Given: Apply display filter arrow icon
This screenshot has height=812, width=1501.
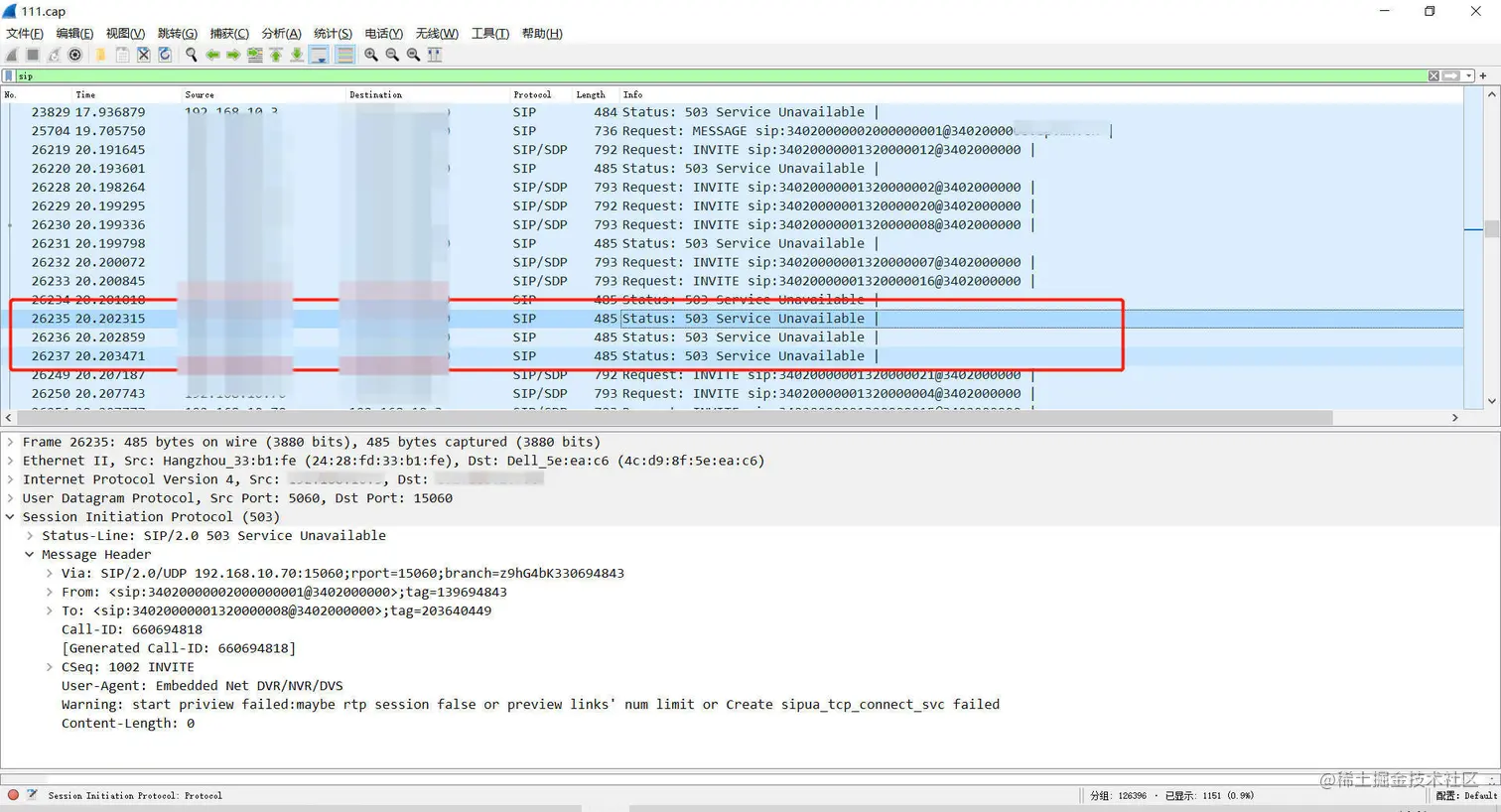Looking at the screenshot, I should point(1451,76).
